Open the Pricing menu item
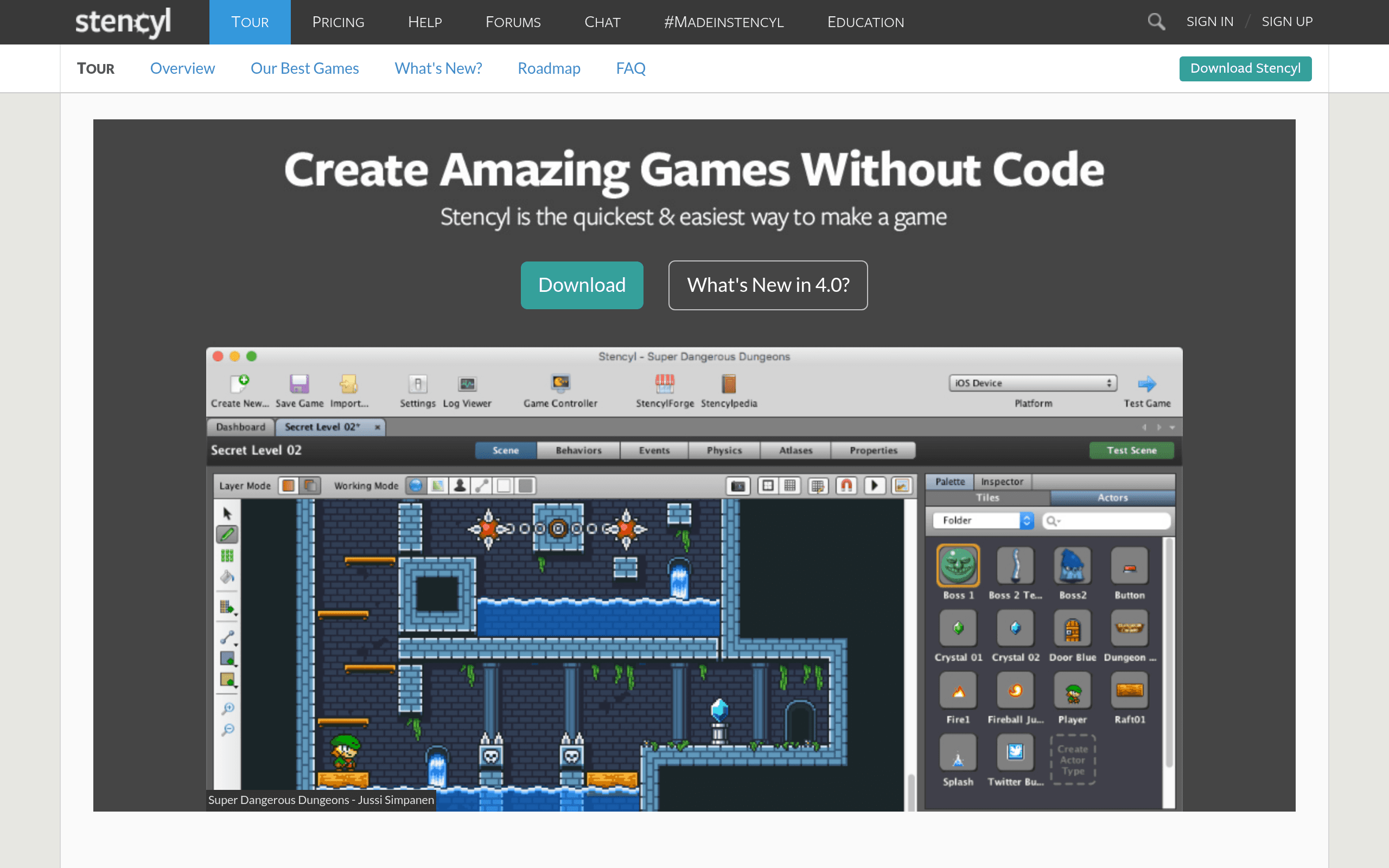1389x868 pixels. click(338, 22)
